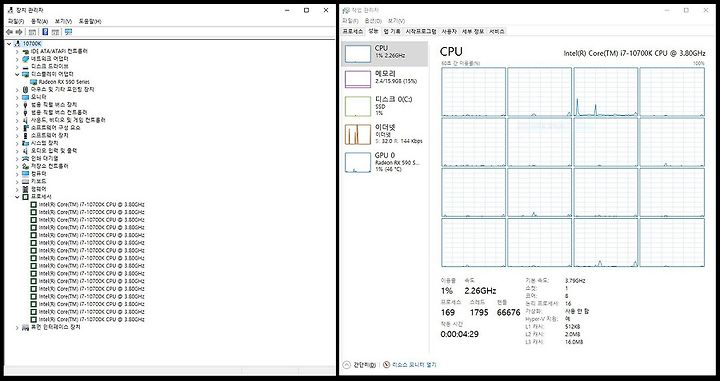
Task: Expand the 모니터 category chevron
Action: tap(17, 97)
